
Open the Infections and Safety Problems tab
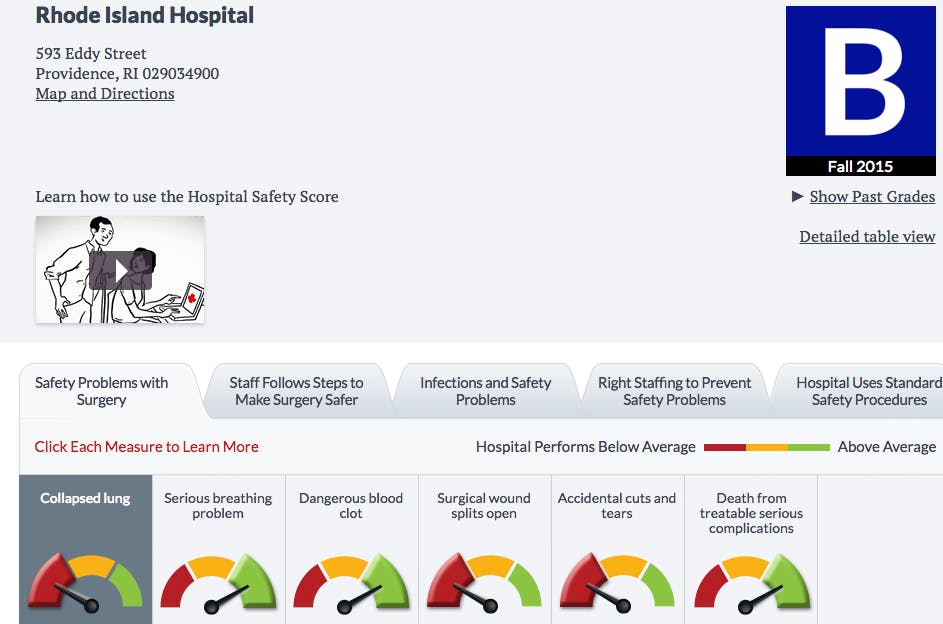tap(485, 391)
